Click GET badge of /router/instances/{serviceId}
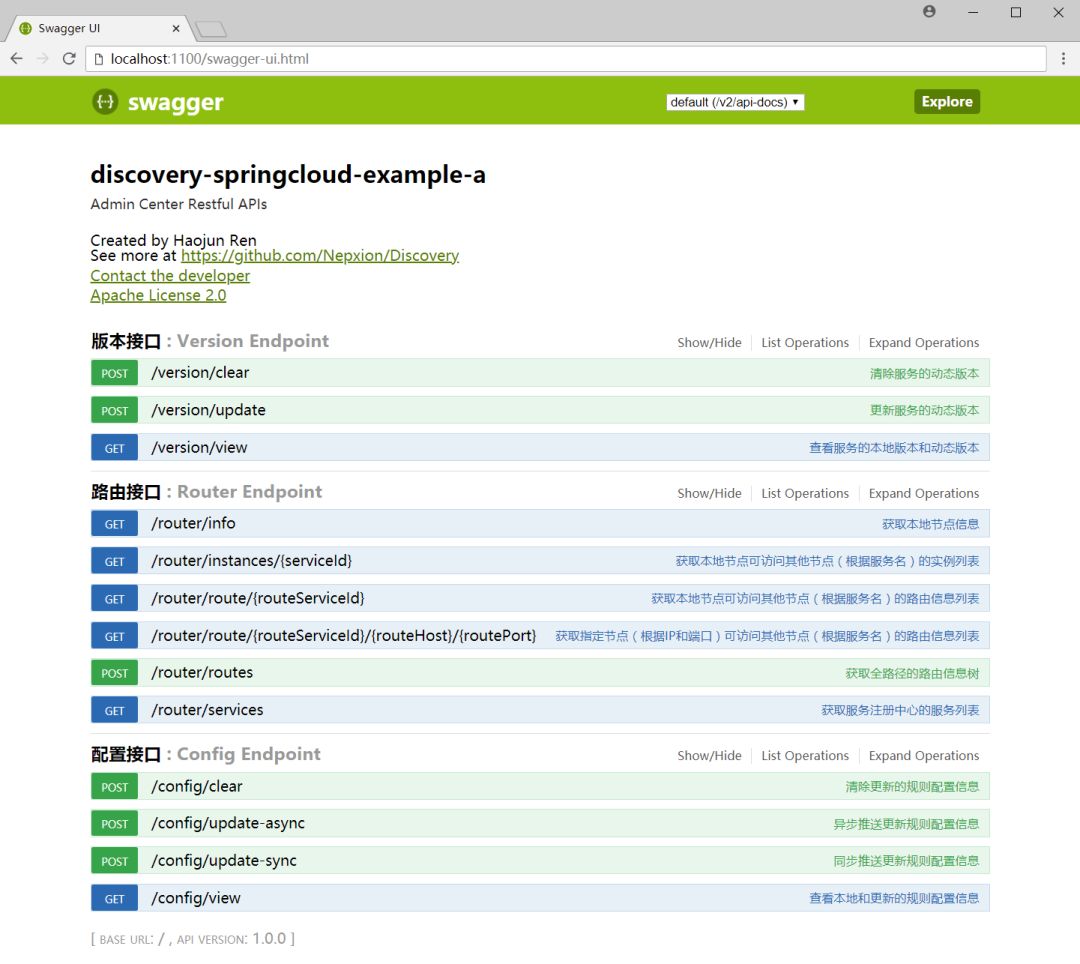This screenshot has width=1080, height=964. pyautogui.click(x=114, y=560)
